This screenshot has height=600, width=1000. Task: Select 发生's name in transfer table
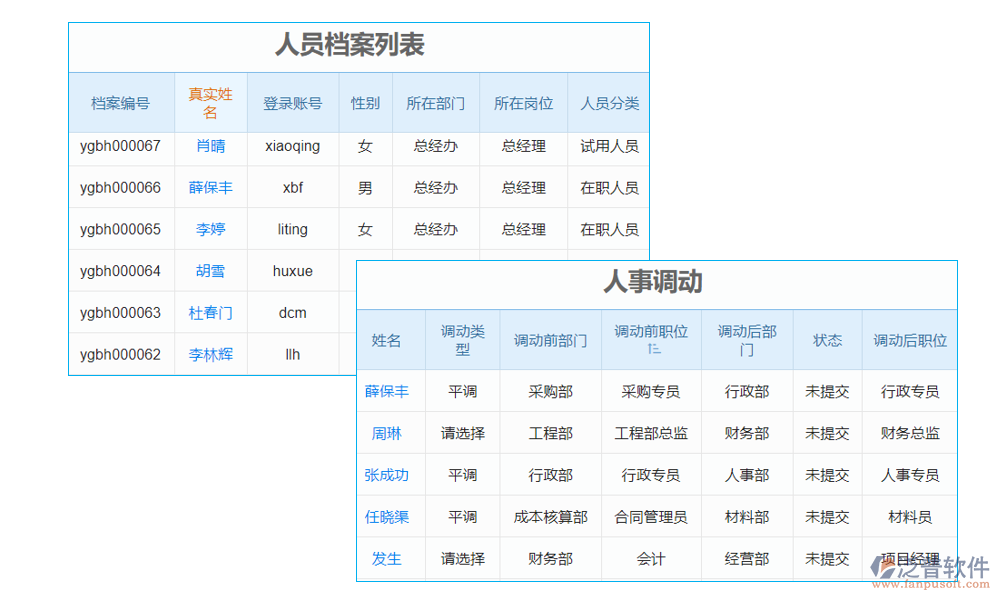point(388,559)
